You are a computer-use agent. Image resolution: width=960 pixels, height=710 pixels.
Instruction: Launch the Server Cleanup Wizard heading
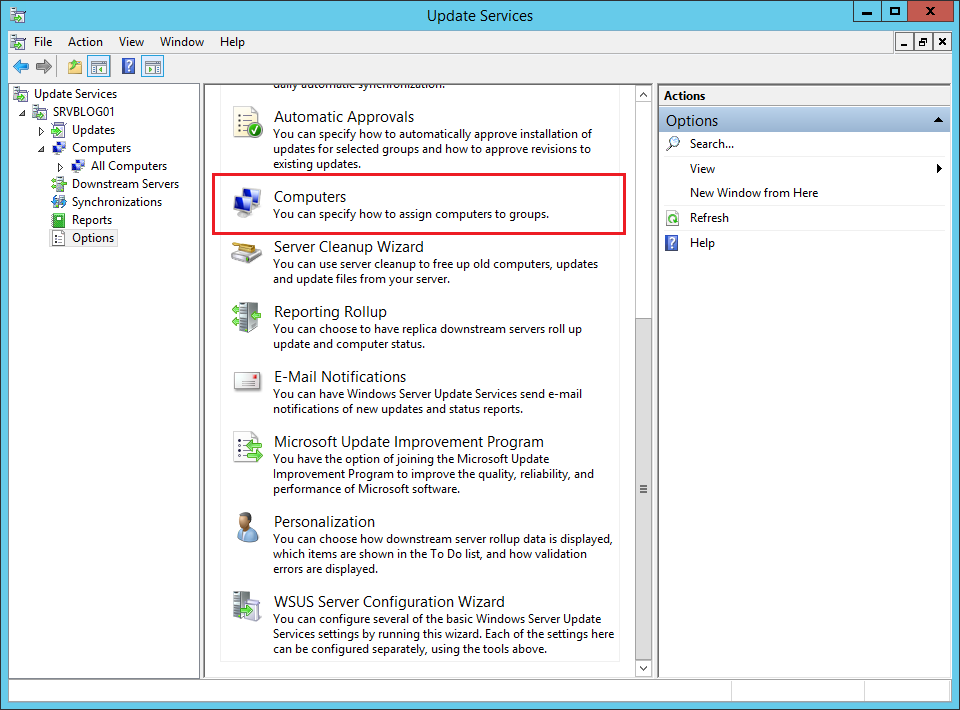(x=348, y=247)
